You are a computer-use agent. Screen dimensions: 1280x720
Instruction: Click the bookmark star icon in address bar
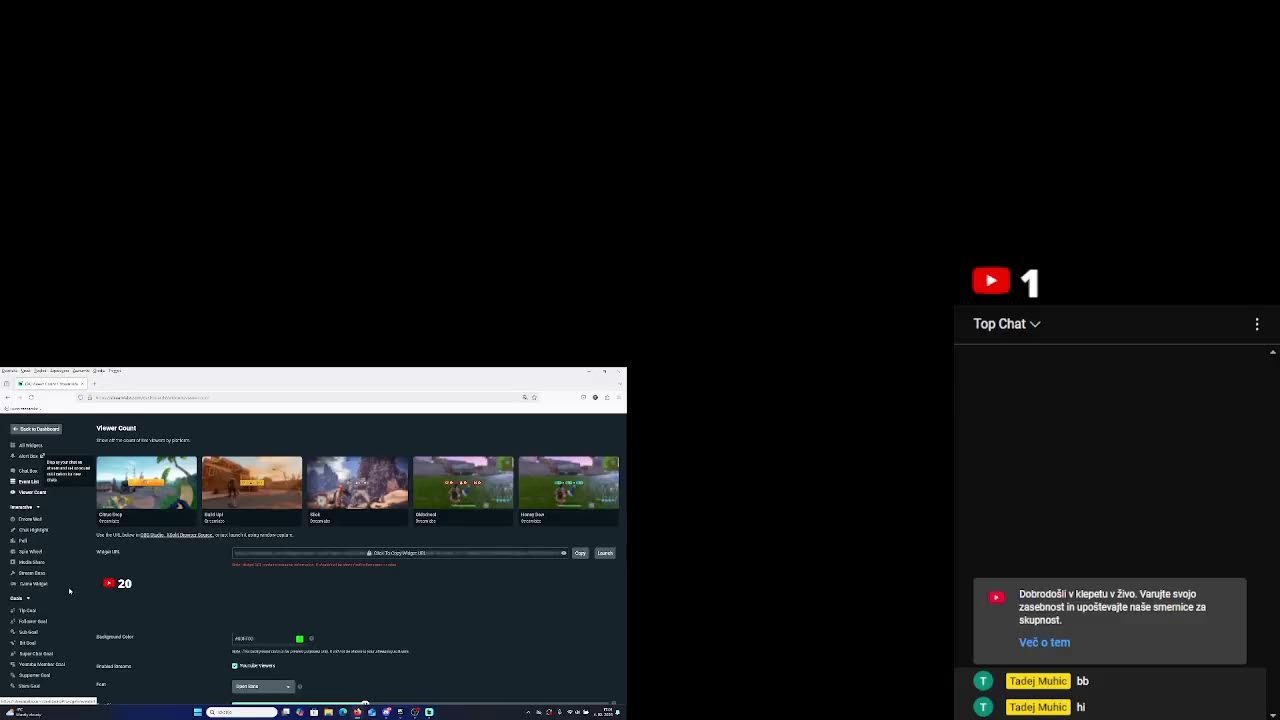(x=535, y=397)
